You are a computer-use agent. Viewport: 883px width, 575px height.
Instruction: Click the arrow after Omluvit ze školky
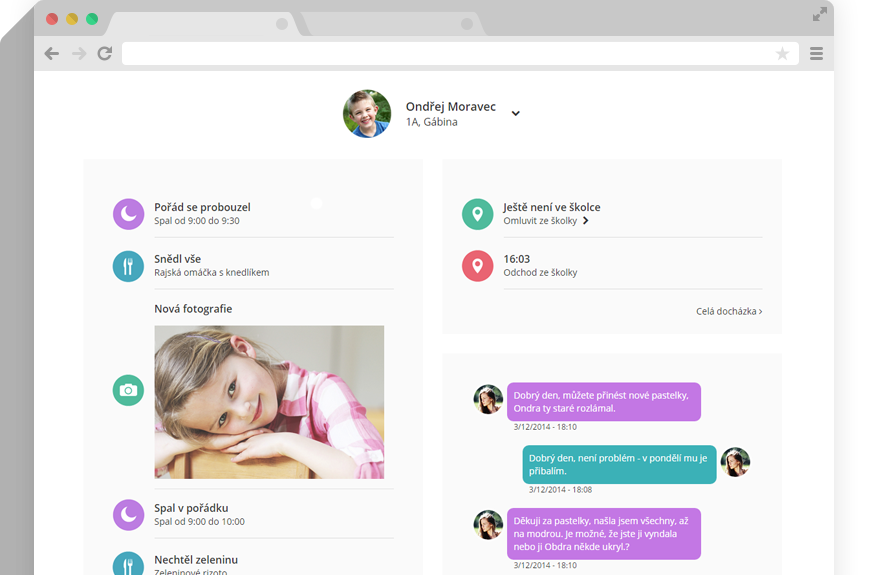pos(586,221)
